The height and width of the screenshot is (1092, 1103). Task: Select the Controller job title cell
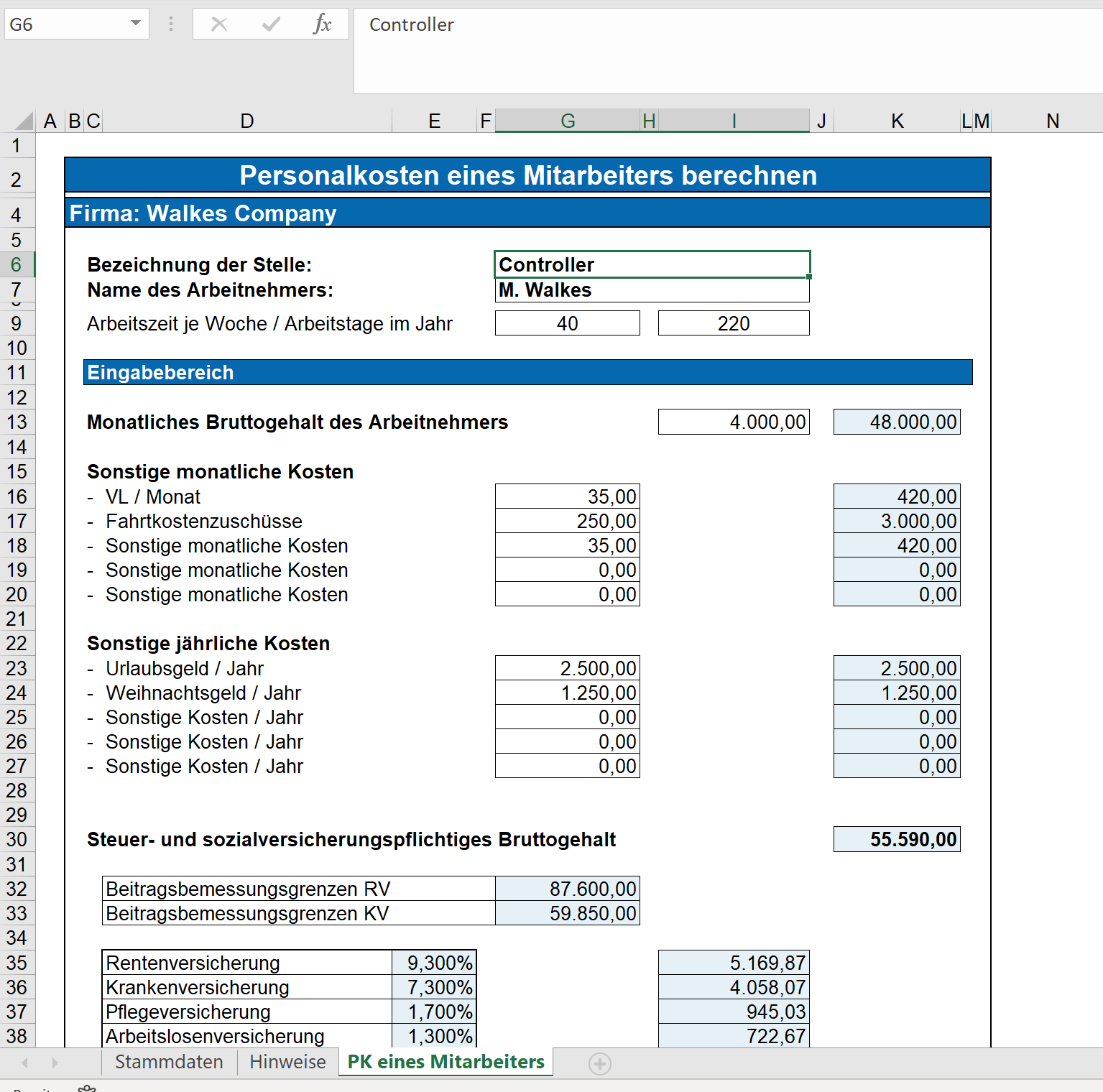coord(652,264)
